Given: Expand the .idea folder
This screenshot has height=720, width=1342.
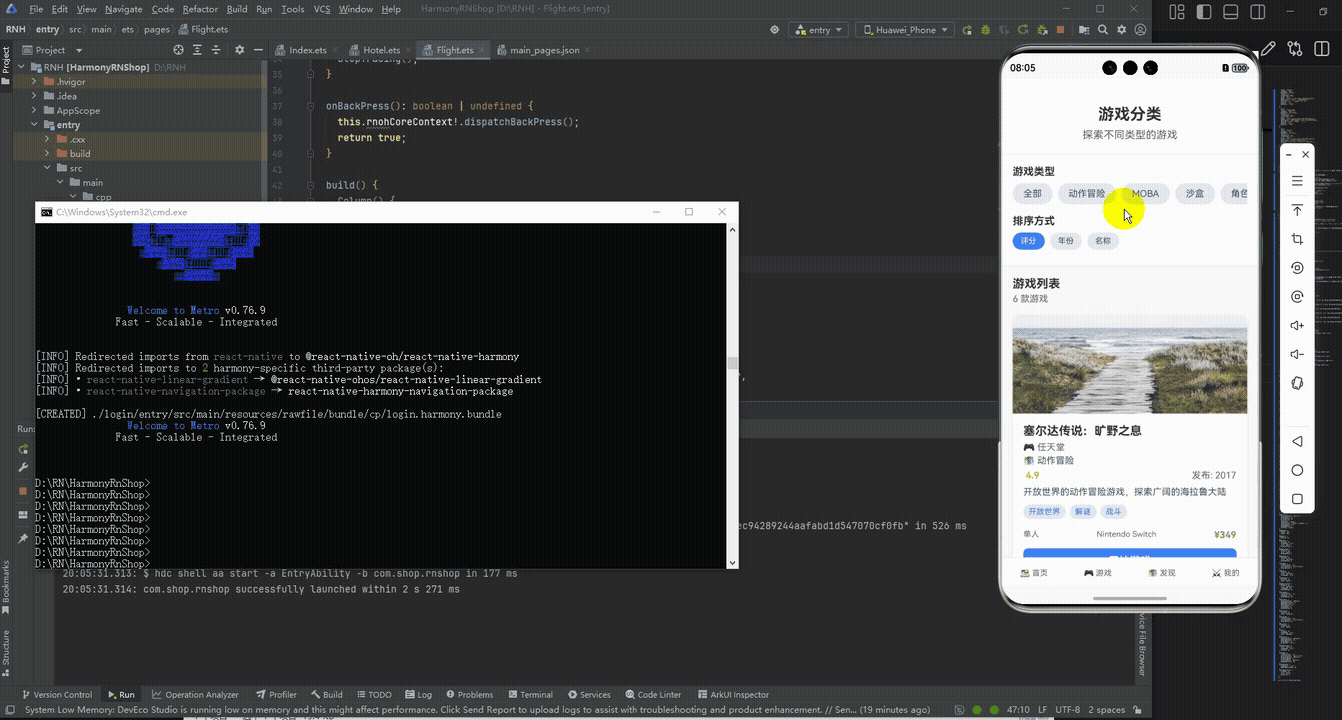Looking at the screenshot, I should pyautogui.click(x=35, y=96).
